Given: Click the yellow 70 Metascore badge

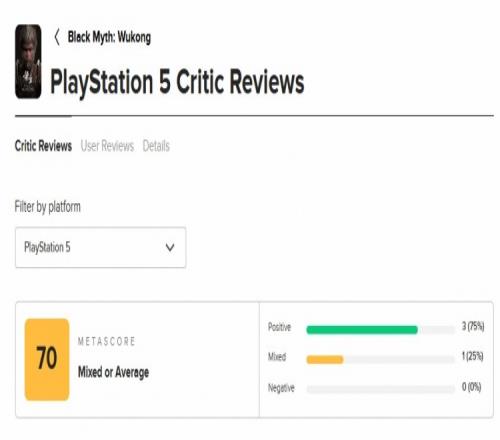Looking at the screenshot, I should [x=47, y=359].
